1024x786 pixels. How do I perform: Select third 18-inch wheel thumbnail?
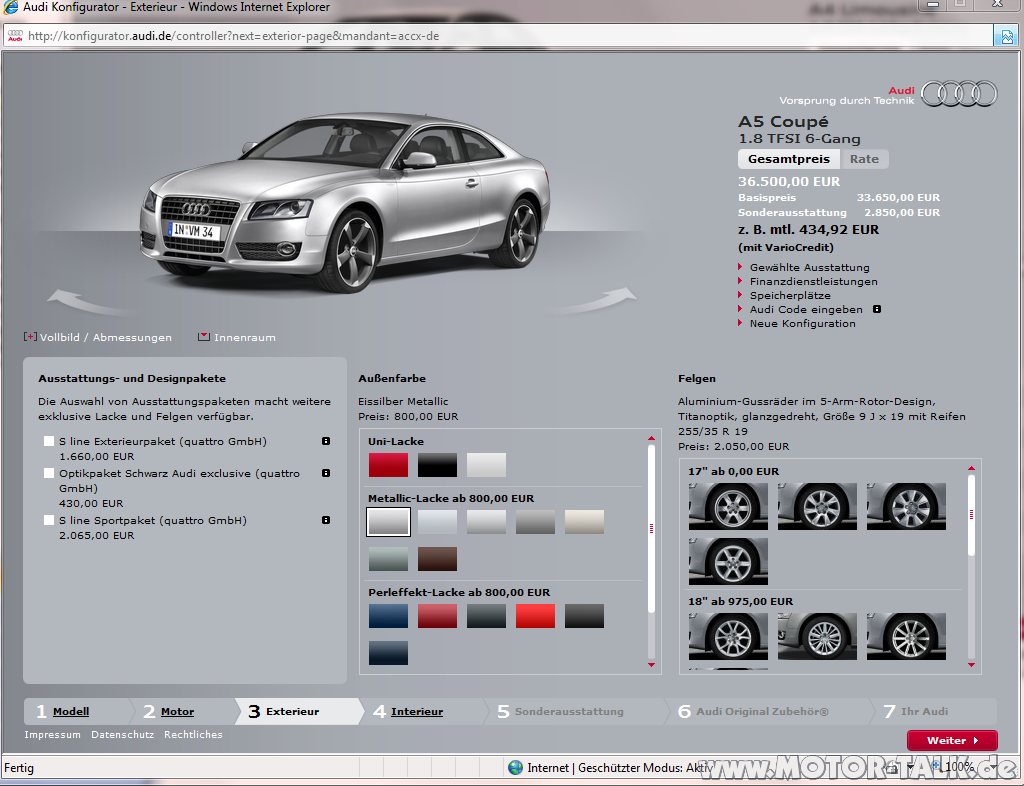pyautogui.click(x=906, y=636)
